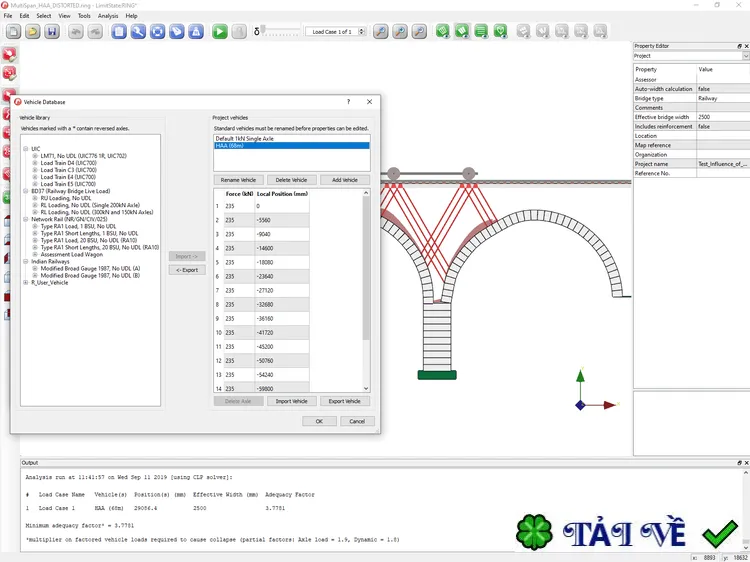
Task: Expand the R_User_Vehicle group
Action: [26, 283]
